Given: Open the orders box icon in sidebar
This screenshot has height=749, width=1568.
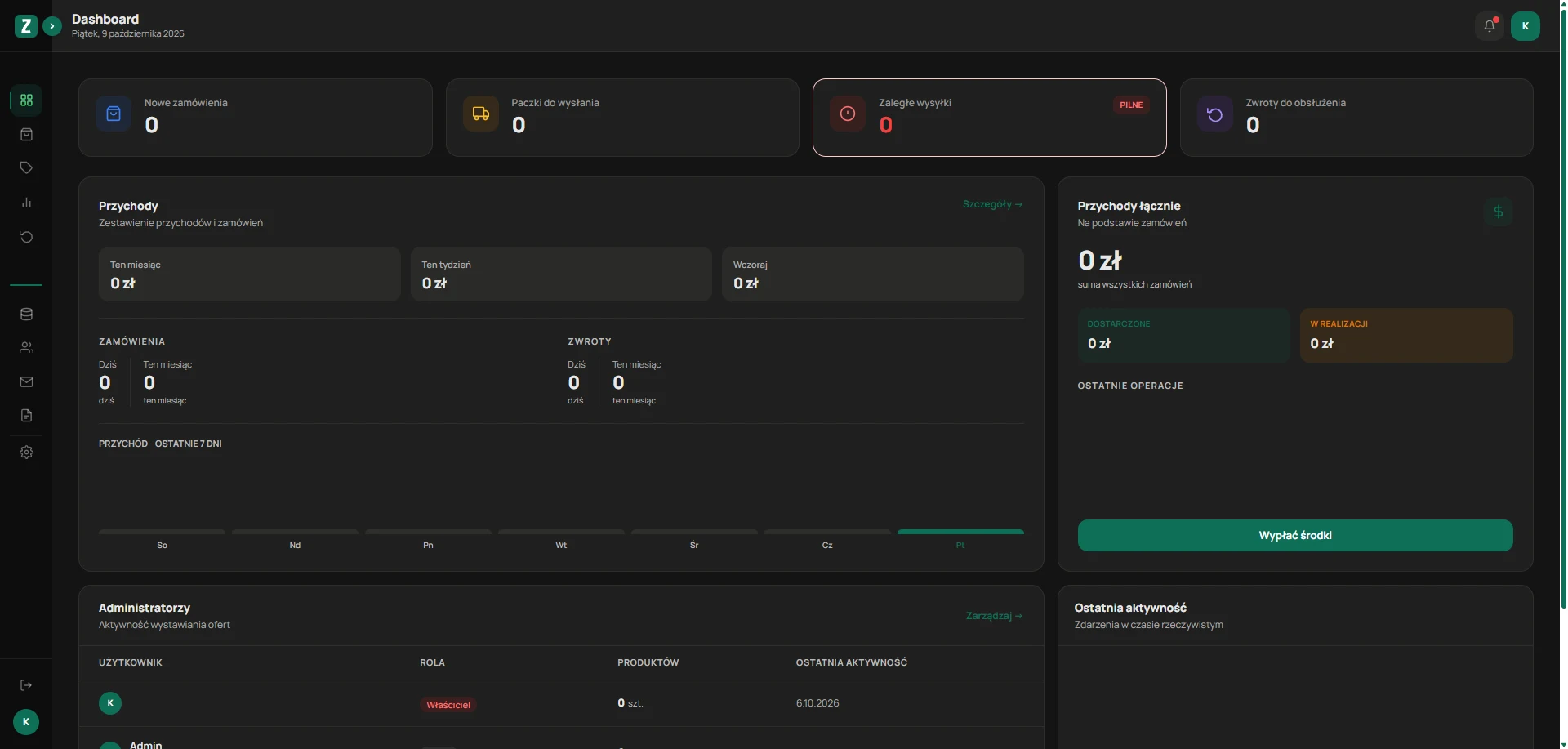Looking at the screenshot, I should pyautogui.click(x=26, y=134).
